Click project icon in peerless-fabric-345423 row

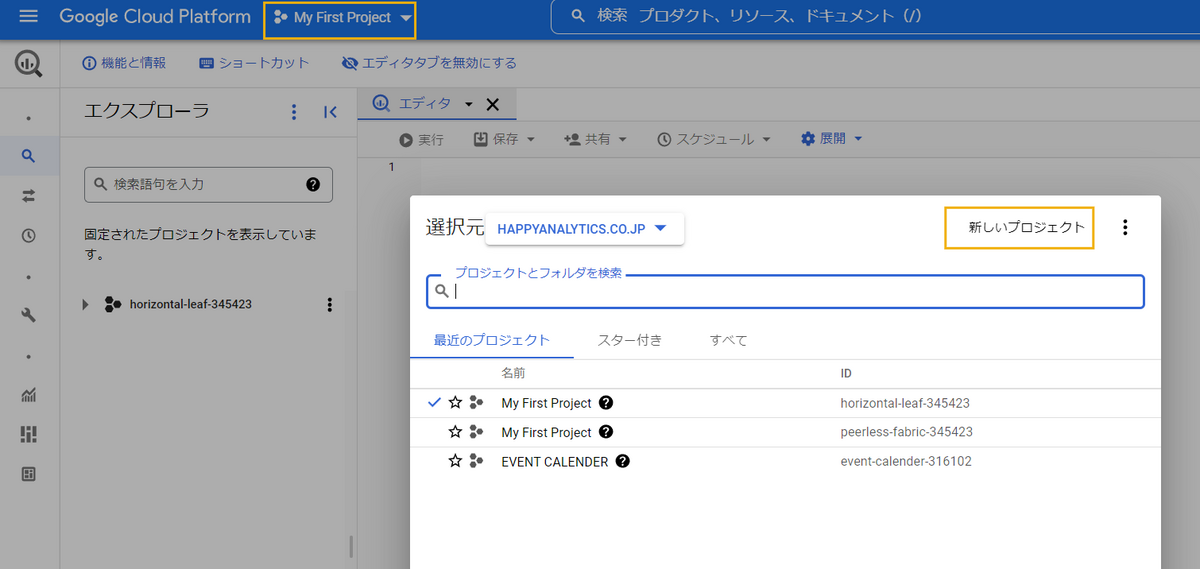pyautogui.click(x=476, y=432)
